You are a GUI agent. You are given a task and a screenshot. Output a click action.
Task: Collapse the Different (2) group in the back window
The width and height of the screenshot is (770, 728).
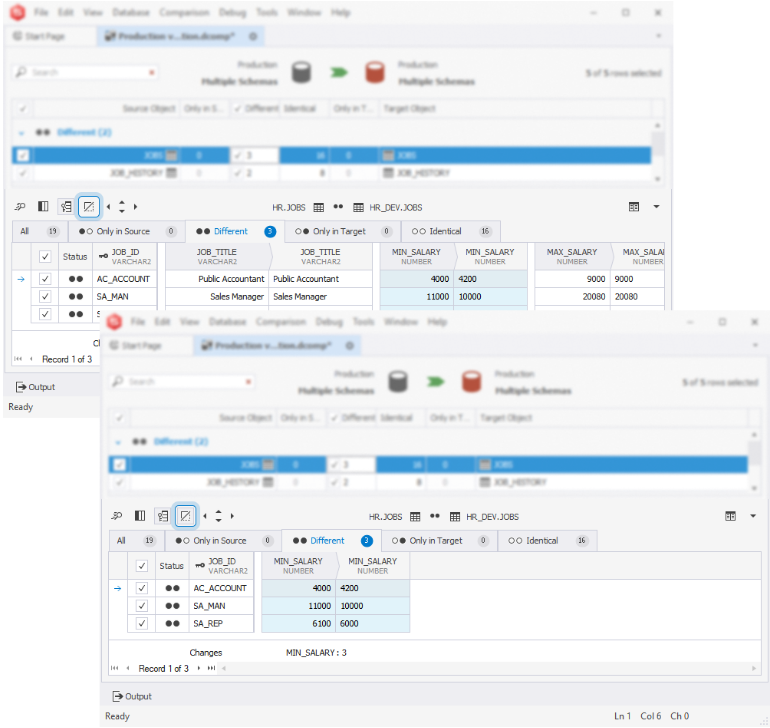click(21, 133)
